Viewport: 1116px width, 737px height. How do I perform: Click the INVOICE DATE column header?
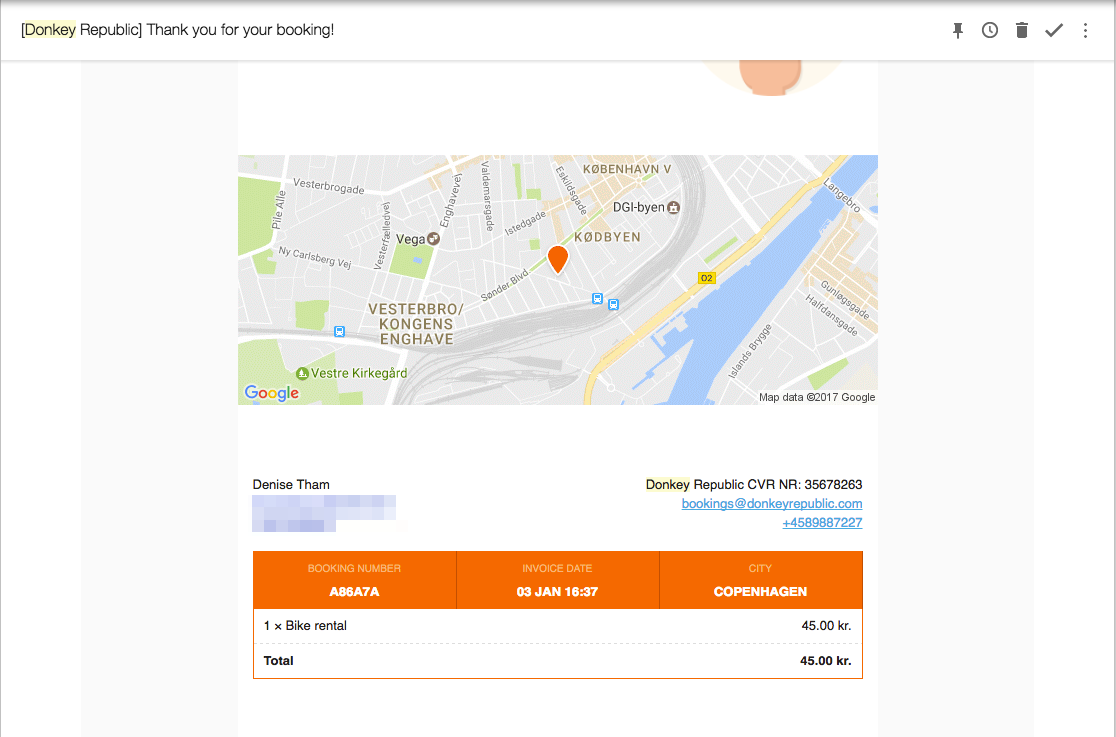(557, 568)
